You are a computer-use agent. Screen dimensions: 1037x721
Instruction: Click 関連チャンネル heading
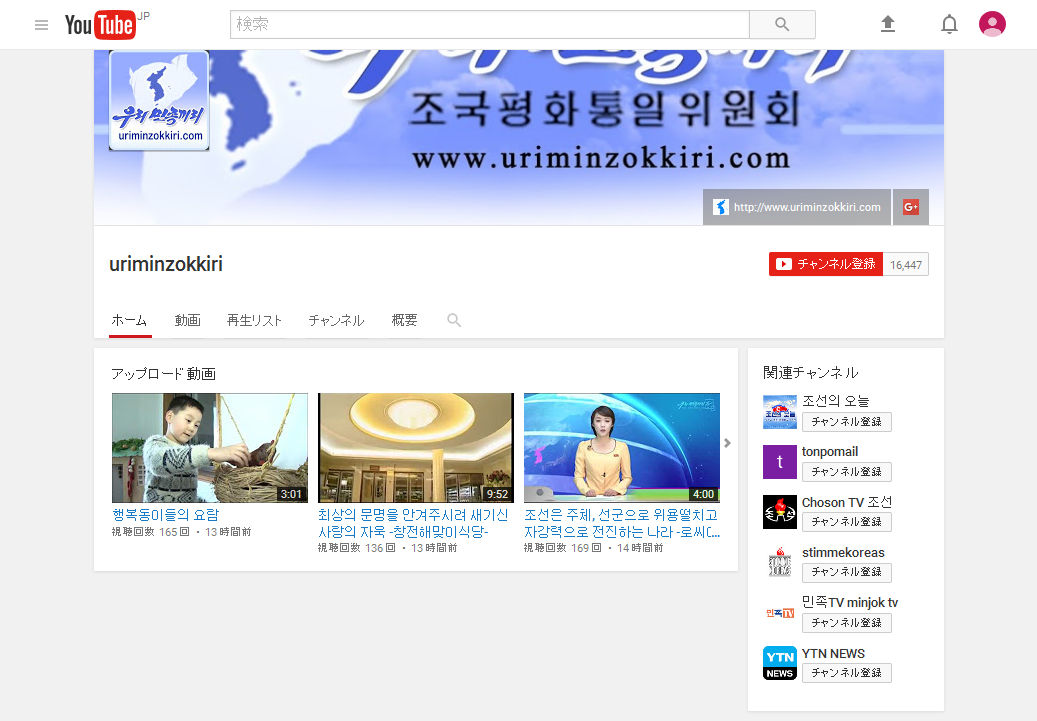pyautogui.click(x=811, y=373)
